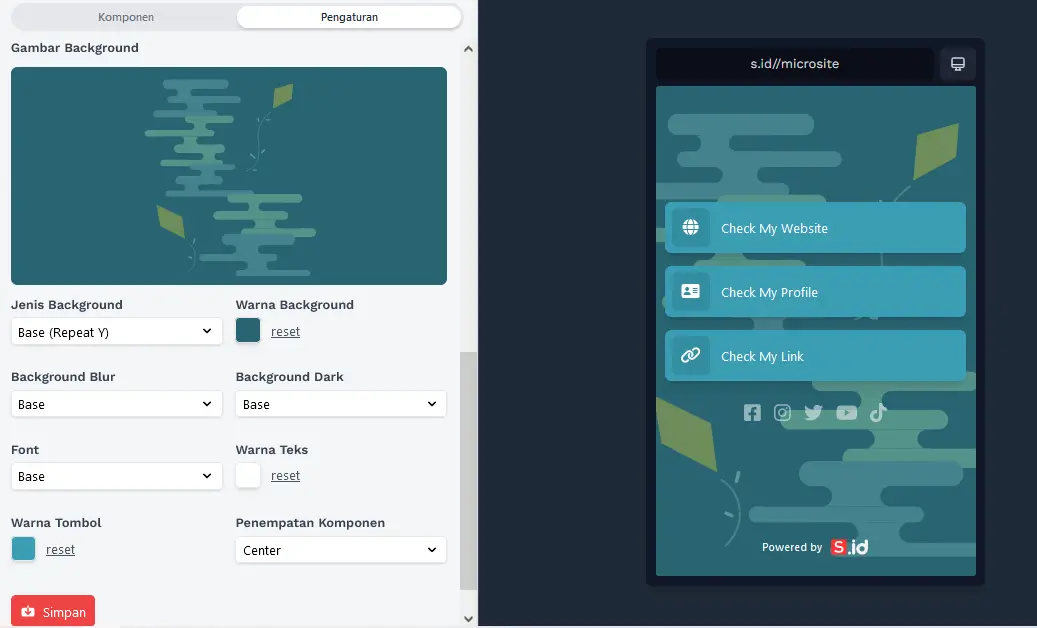Image resolution: width=1037 pixels, height=628 pixels.
Task: Open the Jenis Background dropdown
Action: click(116, 332)
